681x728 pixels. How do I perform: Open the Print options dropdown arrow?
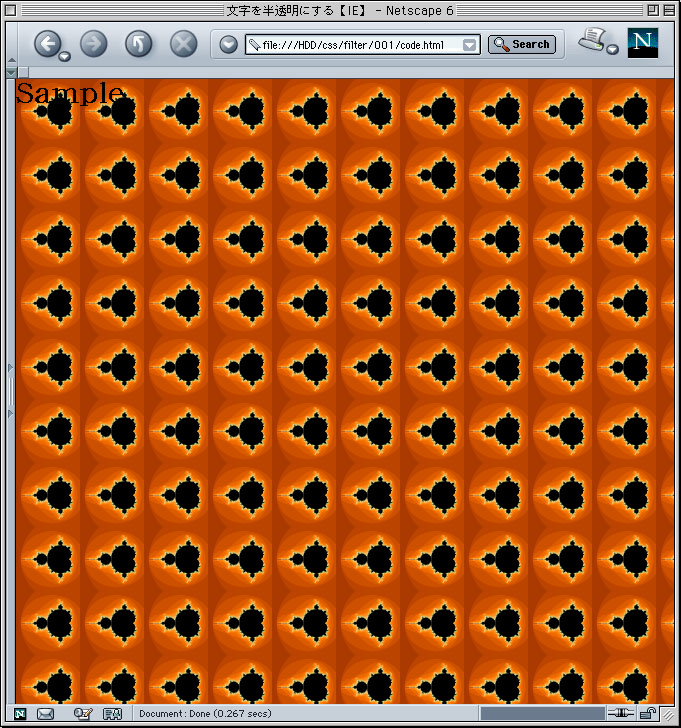click(x=613, y=49)
